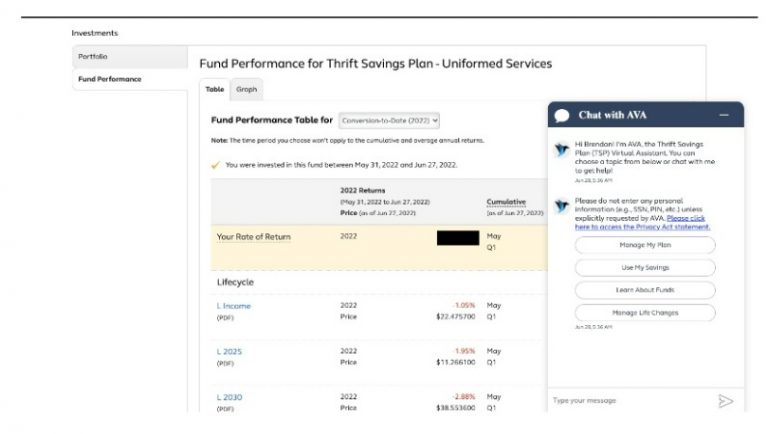
Task: Select Fund Performance in sidebar
Action: click(110, 79)
